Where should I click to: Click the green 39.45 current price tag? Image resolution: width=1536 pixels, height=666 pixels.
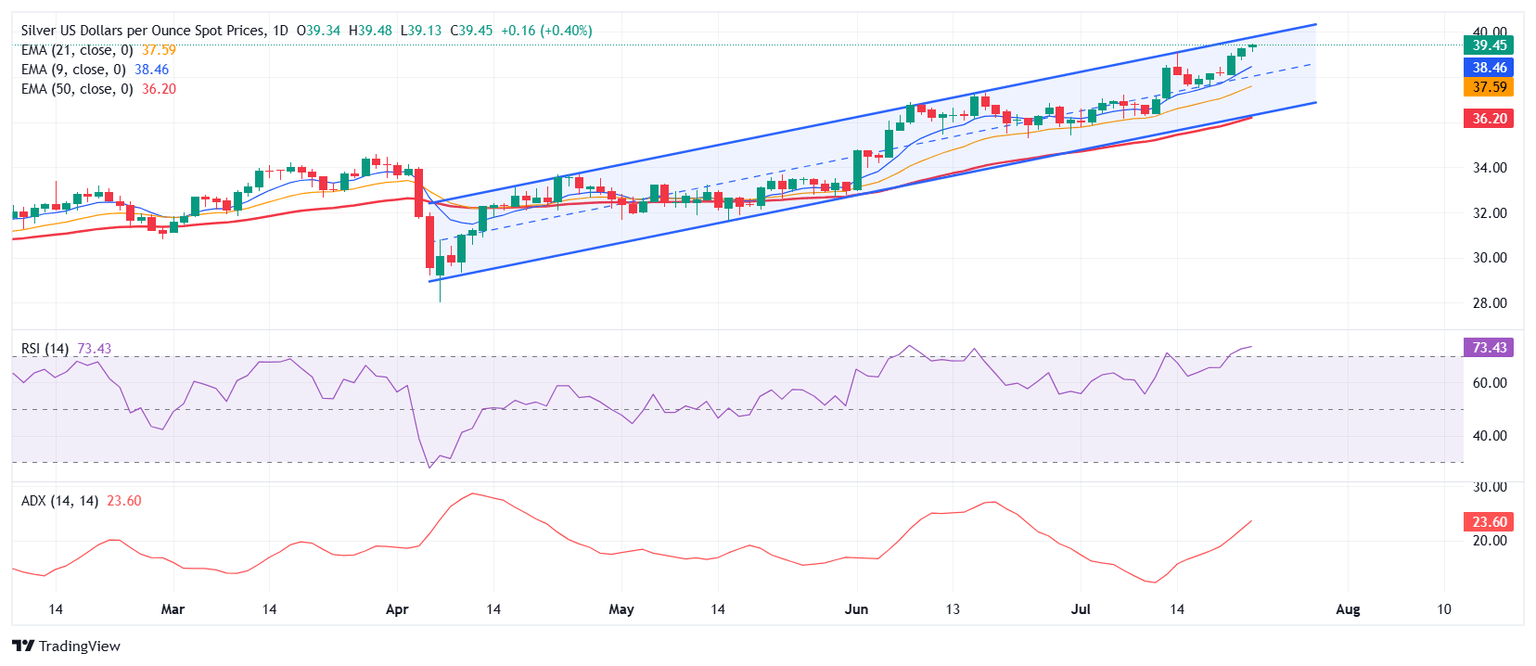pos(1487,45)
